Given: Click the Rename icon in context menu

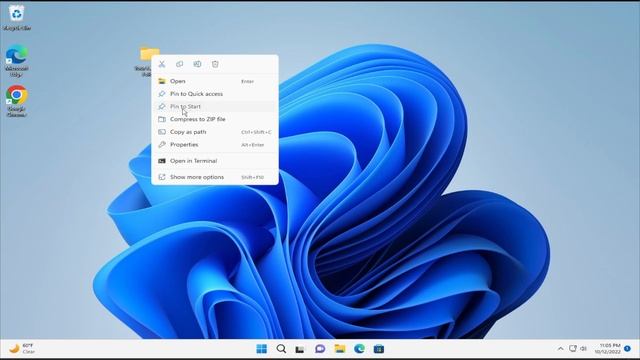Looking at the screenshot, I should pyautogui.click(x=198, y=64).
